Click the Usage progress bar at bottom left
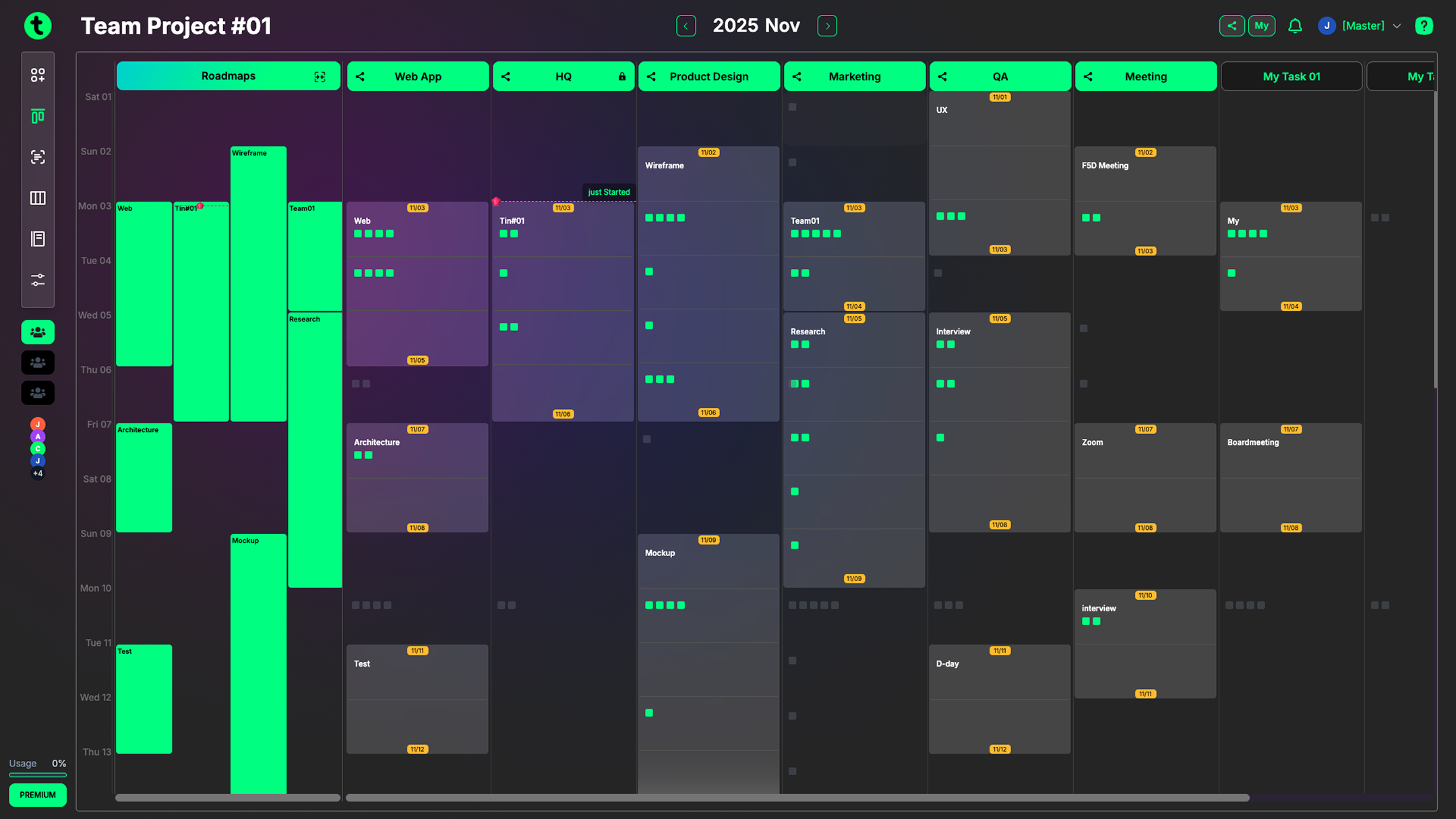The width and height of the screenshot is (1456, 819). (x=38, y=775)
